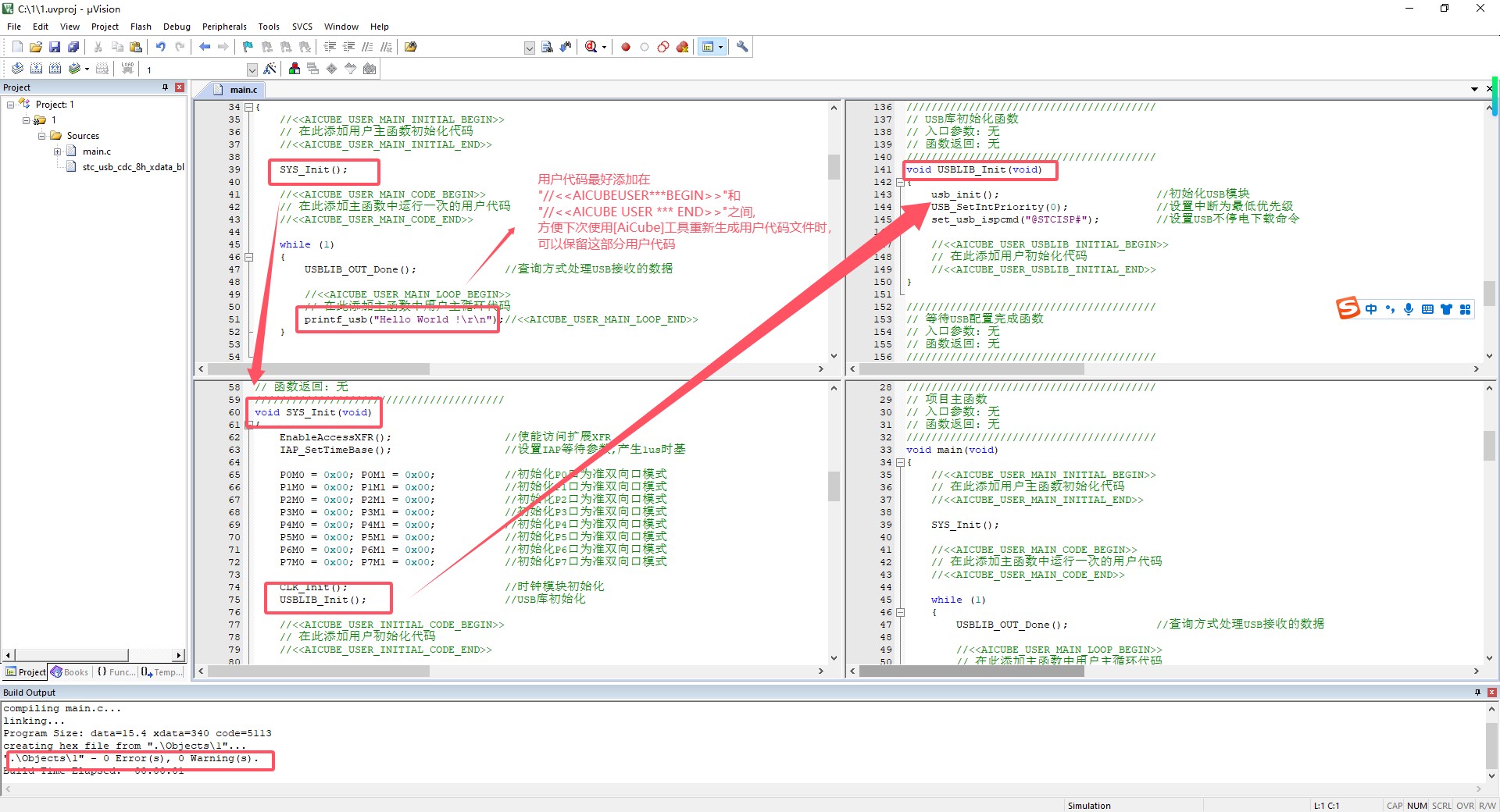Screen dimensions: 1500x812
Task: Open Find in Files
Action: (x=410, y=47)
